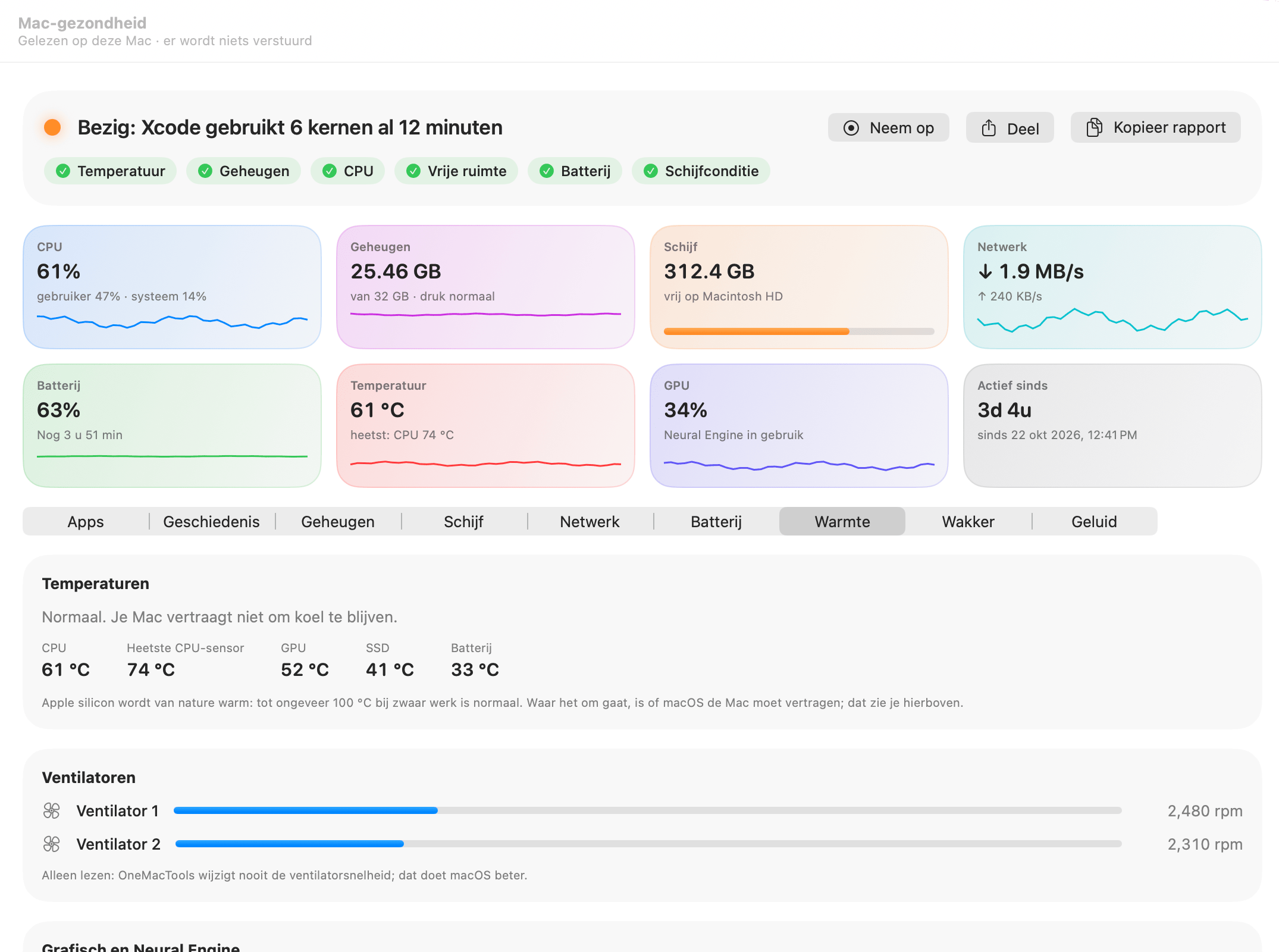The image size is (1279, 952).
Task: Select the Vrije ruimte status chip
Action: tap(456, 171)
